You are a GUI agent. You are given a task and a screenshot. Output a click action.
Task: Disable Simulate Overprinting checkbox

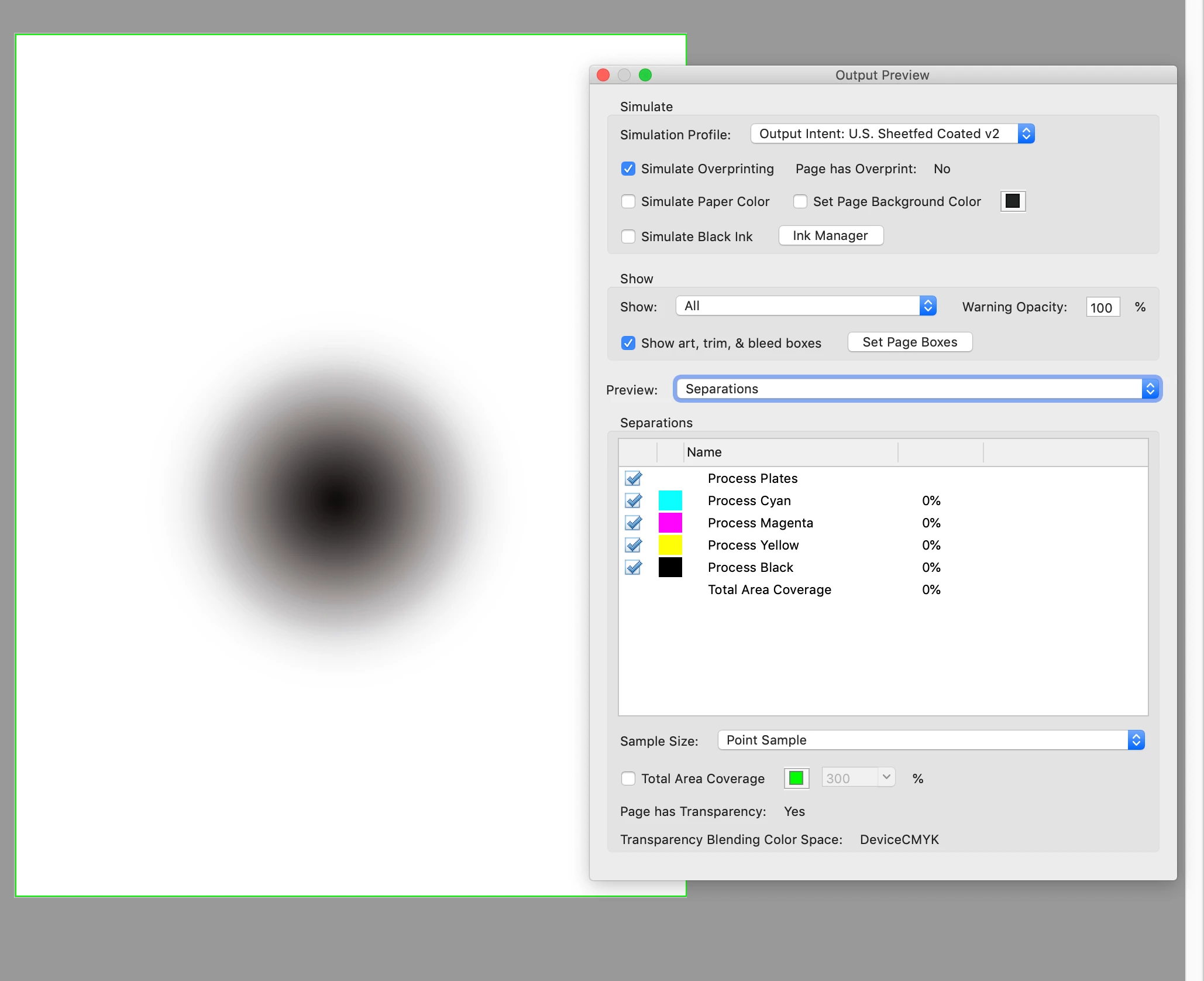628,169
